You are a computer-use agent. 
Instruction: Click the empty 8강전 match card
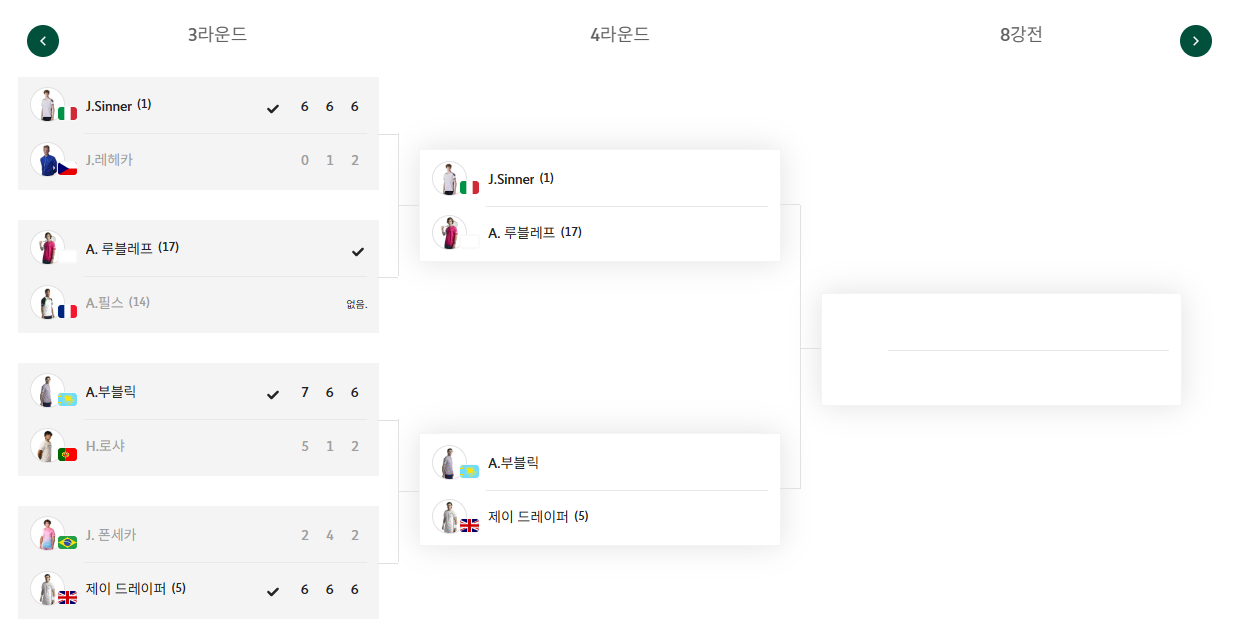(1001, 348)
